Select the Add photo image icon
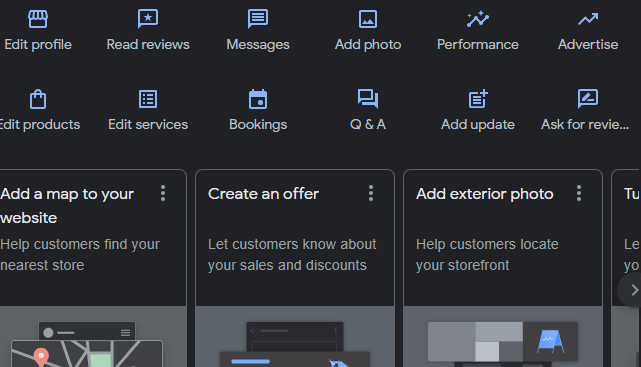The height and width of the screenshot is (367, 641). point(368,19)
